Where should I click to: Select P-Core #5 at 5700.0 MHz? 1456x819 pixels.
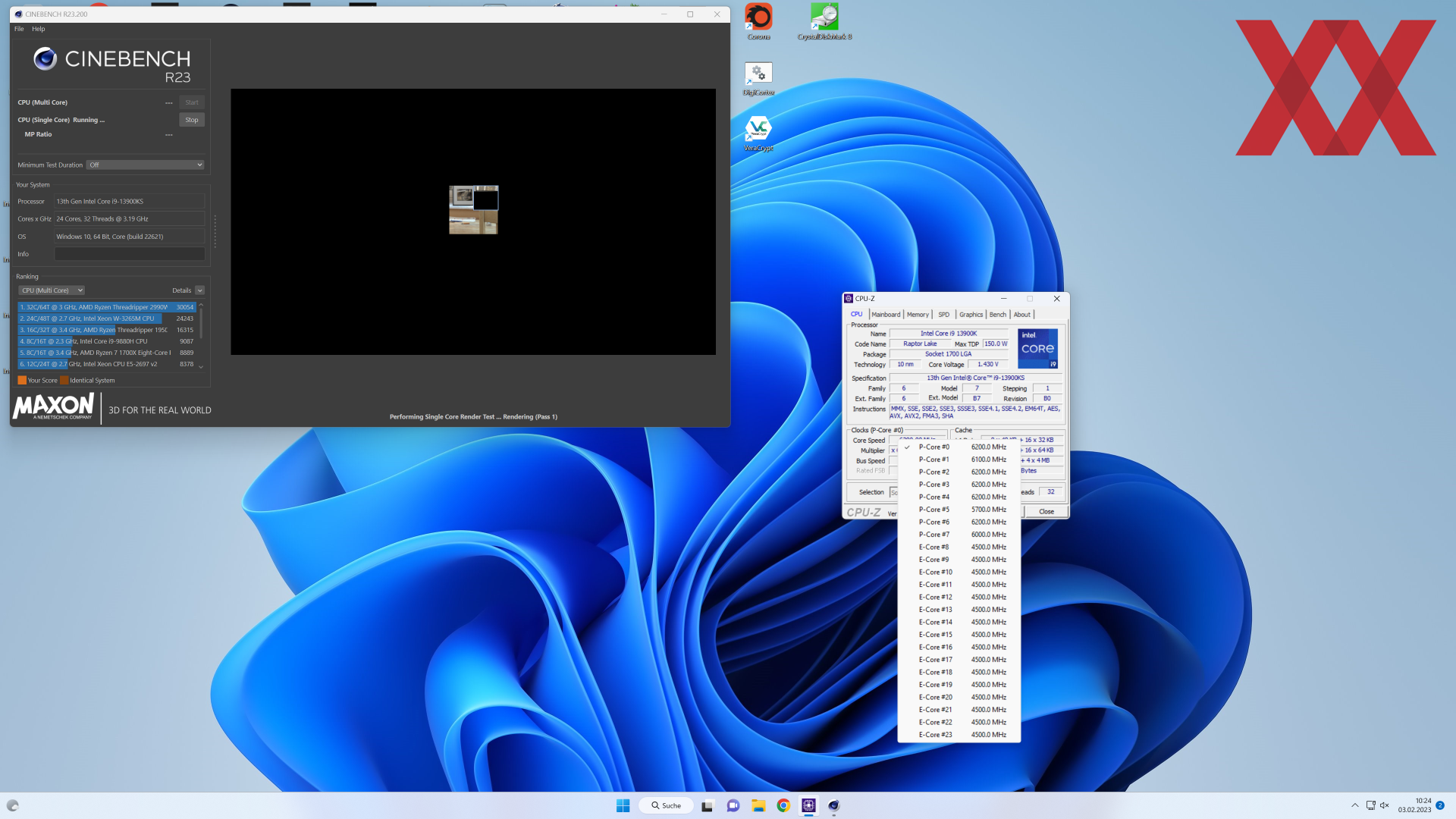coord(959,510)
